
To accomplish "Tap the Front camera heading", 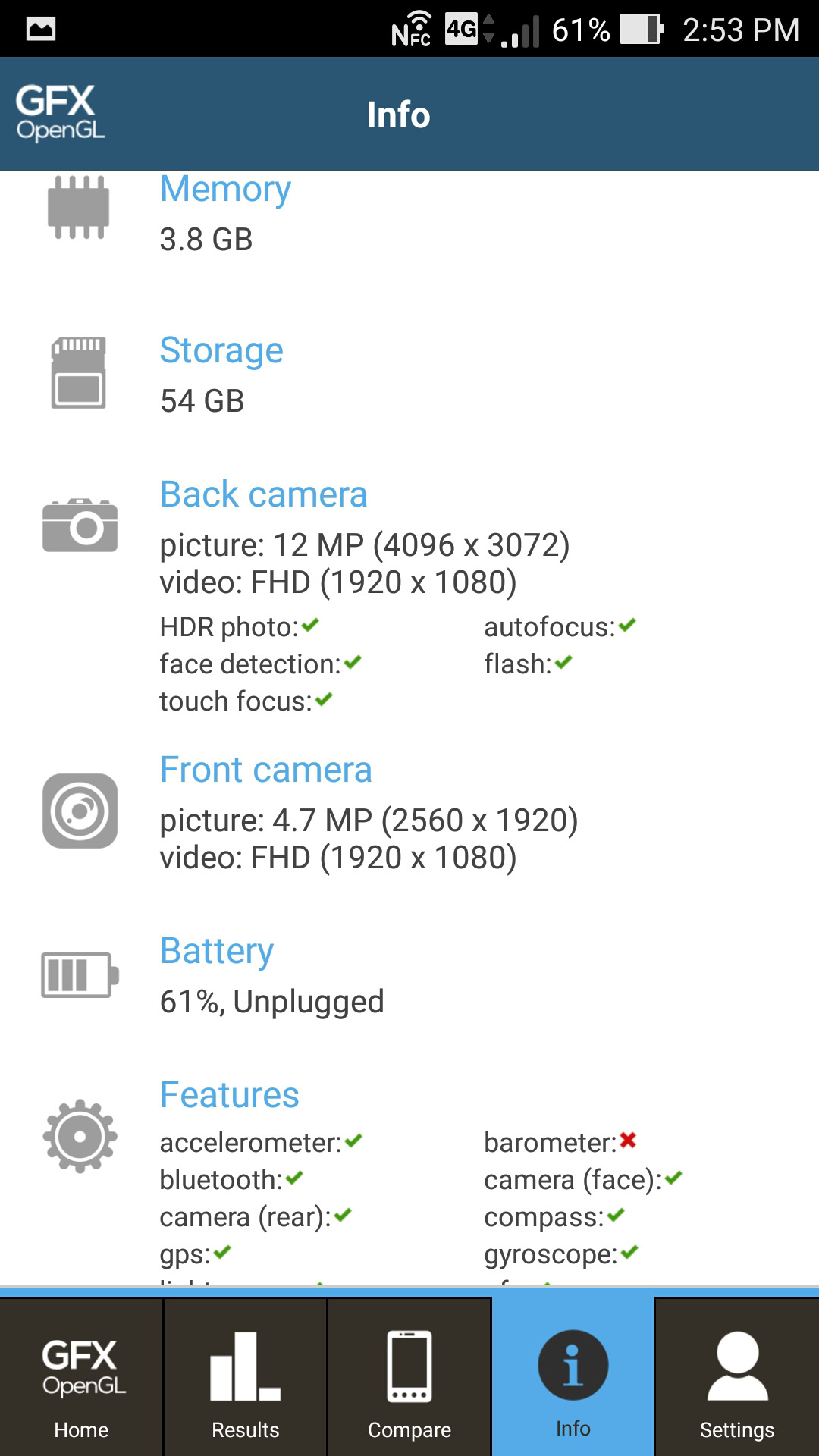I will [265, 770].
